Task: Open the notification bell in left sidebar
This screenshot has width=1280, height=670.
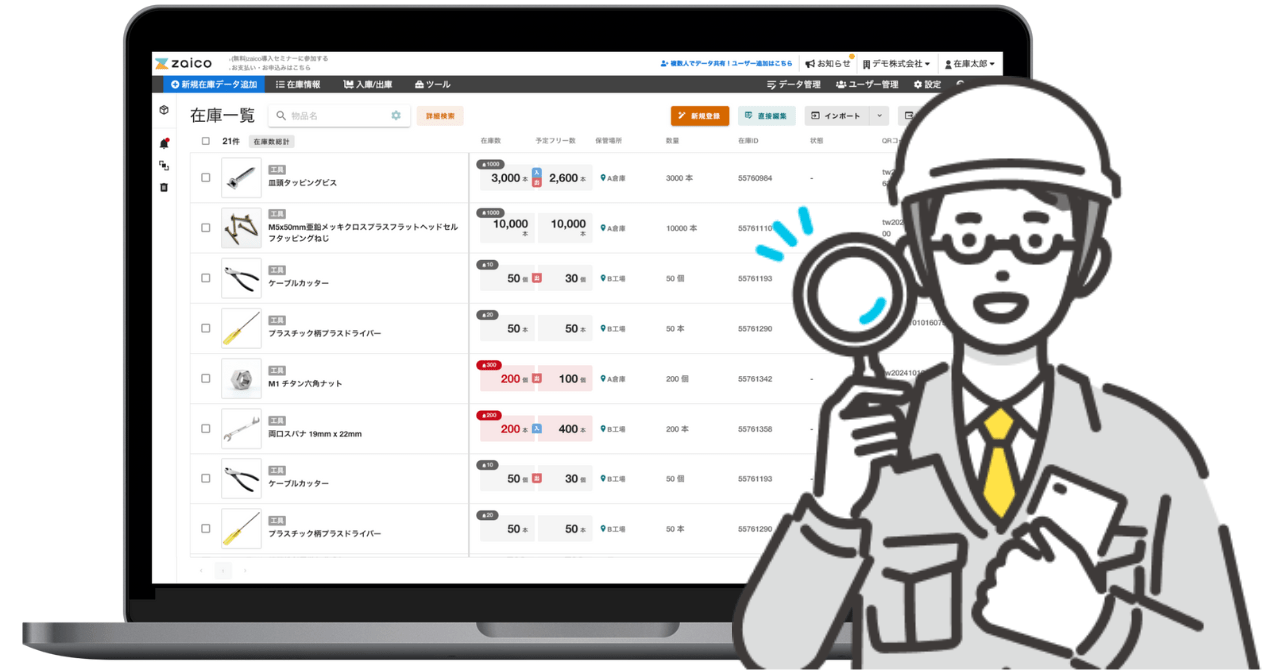Action: [164, 143]
